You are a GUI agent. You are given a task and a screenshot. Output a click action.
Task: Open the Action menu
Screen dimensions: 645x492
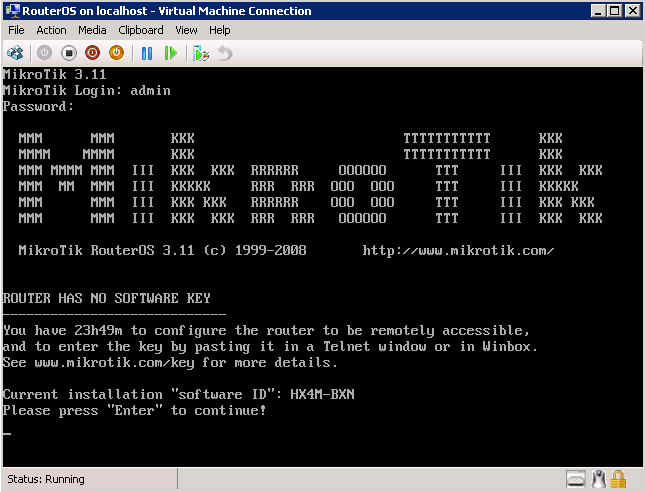tap(51, 30)
